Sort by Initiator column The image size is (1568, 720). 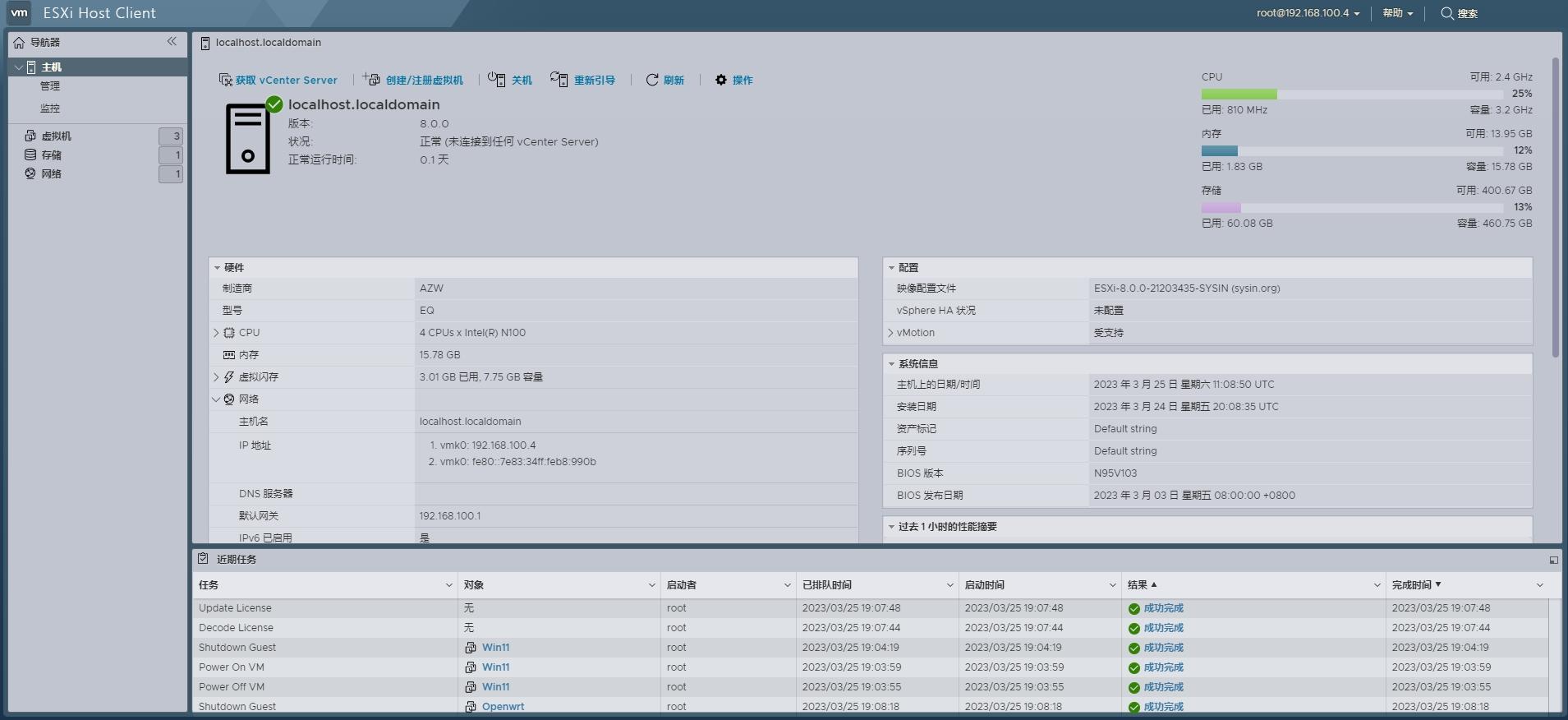[682, 585]
